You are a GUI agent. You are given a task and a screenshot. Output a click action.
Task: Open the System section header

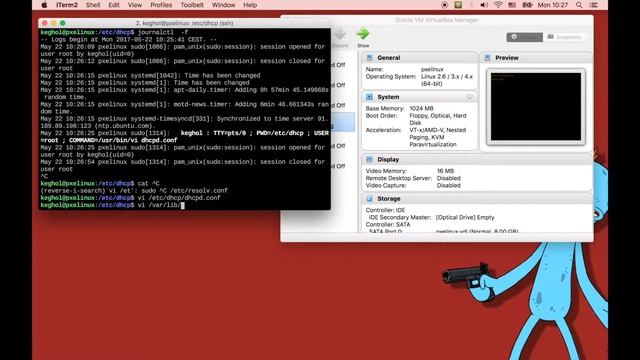(419, 97)
